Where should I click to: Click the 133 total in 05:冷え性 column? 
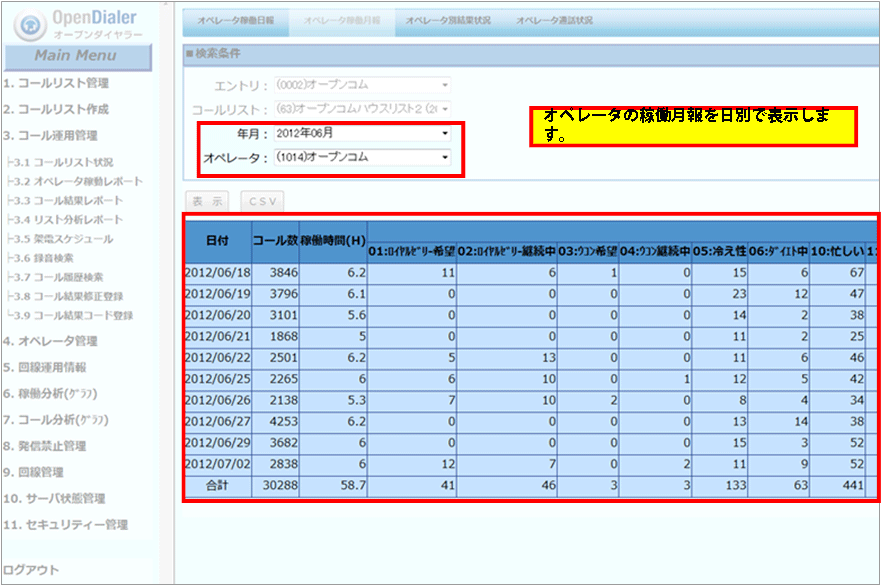coord(720,486)
